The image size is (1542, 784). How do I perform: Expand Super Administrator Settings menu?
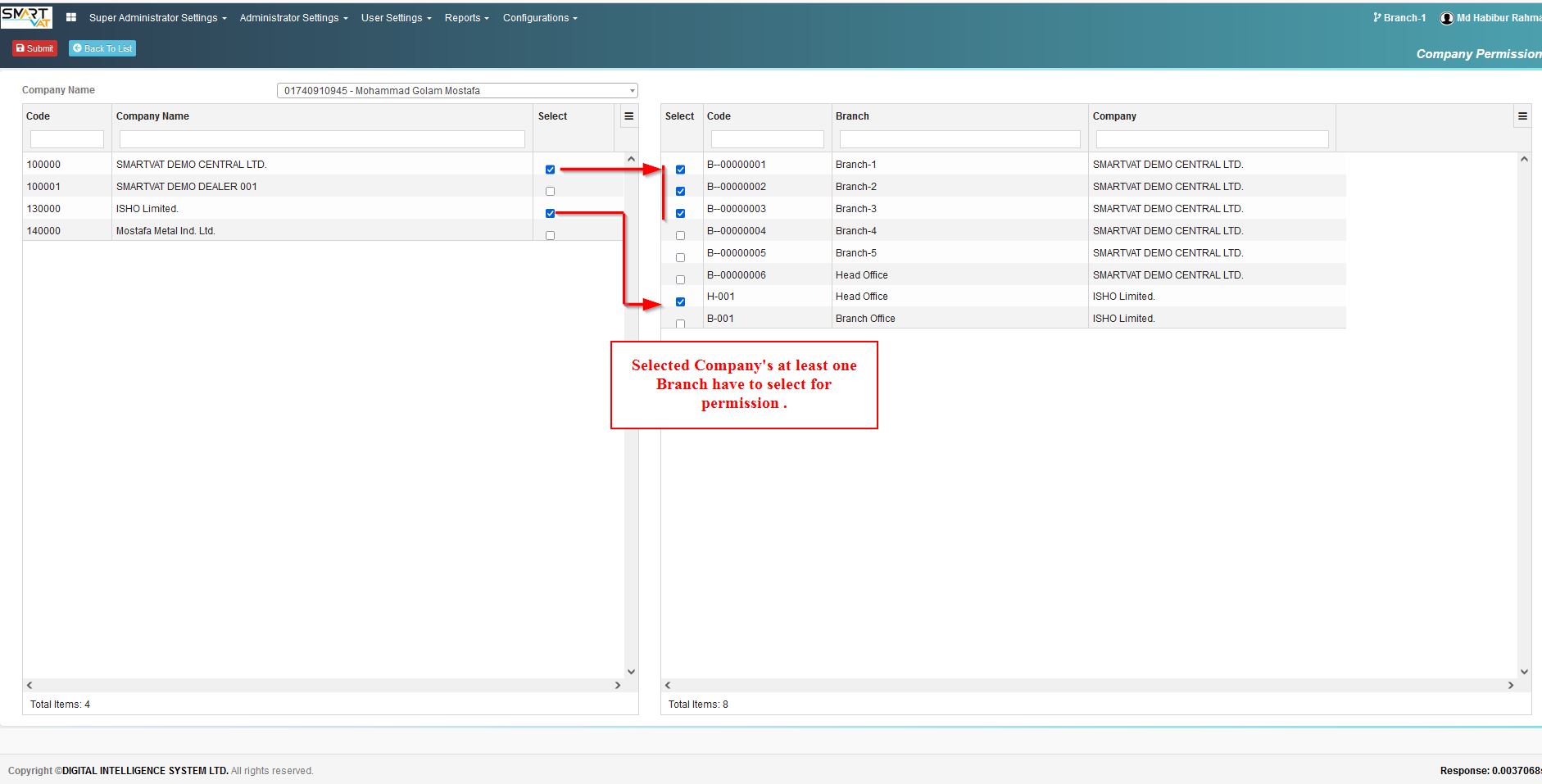(158, 18)
